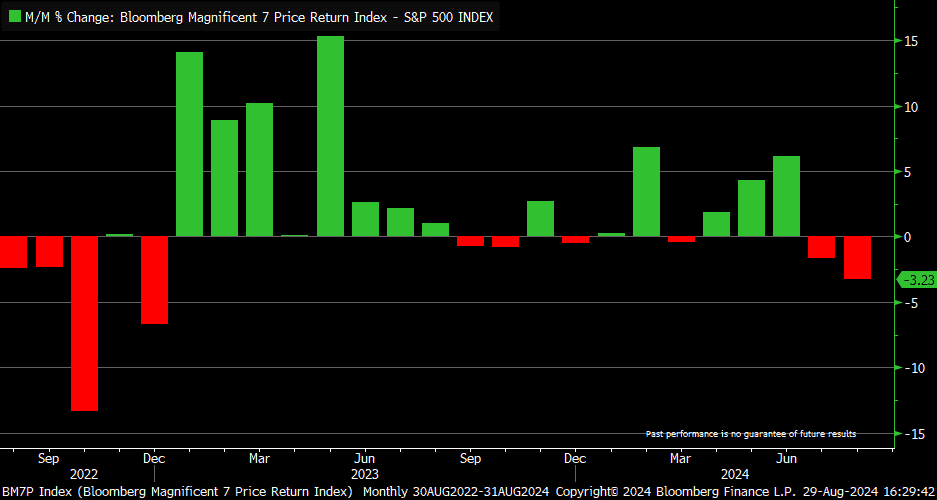Image resolution: width=937 pixels, height=500 pixels.
Task: Click the 2023 year label on x-axis
Action: point(364,474)
